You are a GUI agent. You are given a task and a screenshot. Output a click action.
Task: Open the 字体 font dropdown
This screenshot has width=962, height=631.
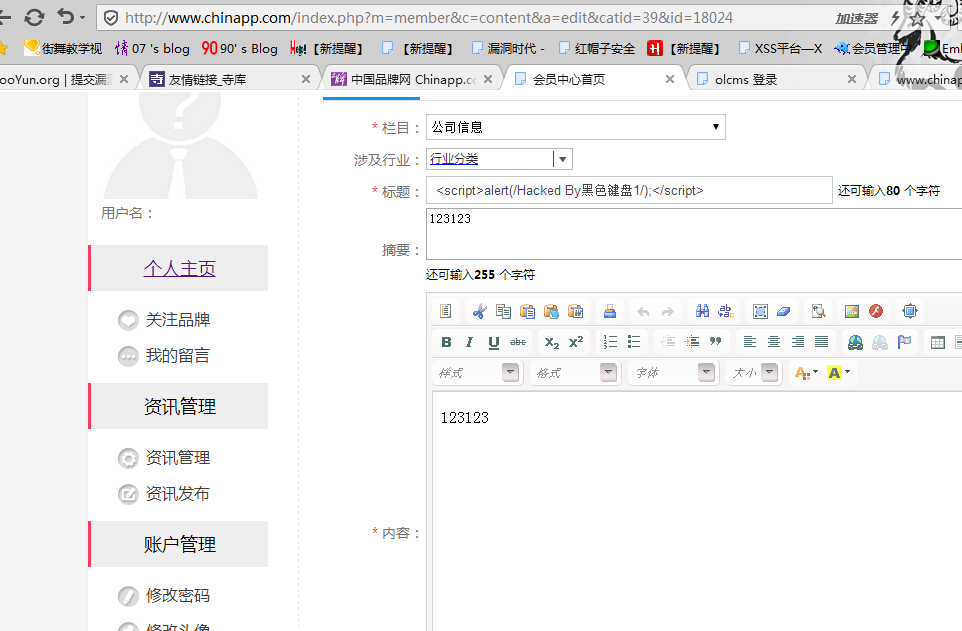pyautogui.click(x=673, y=373)
